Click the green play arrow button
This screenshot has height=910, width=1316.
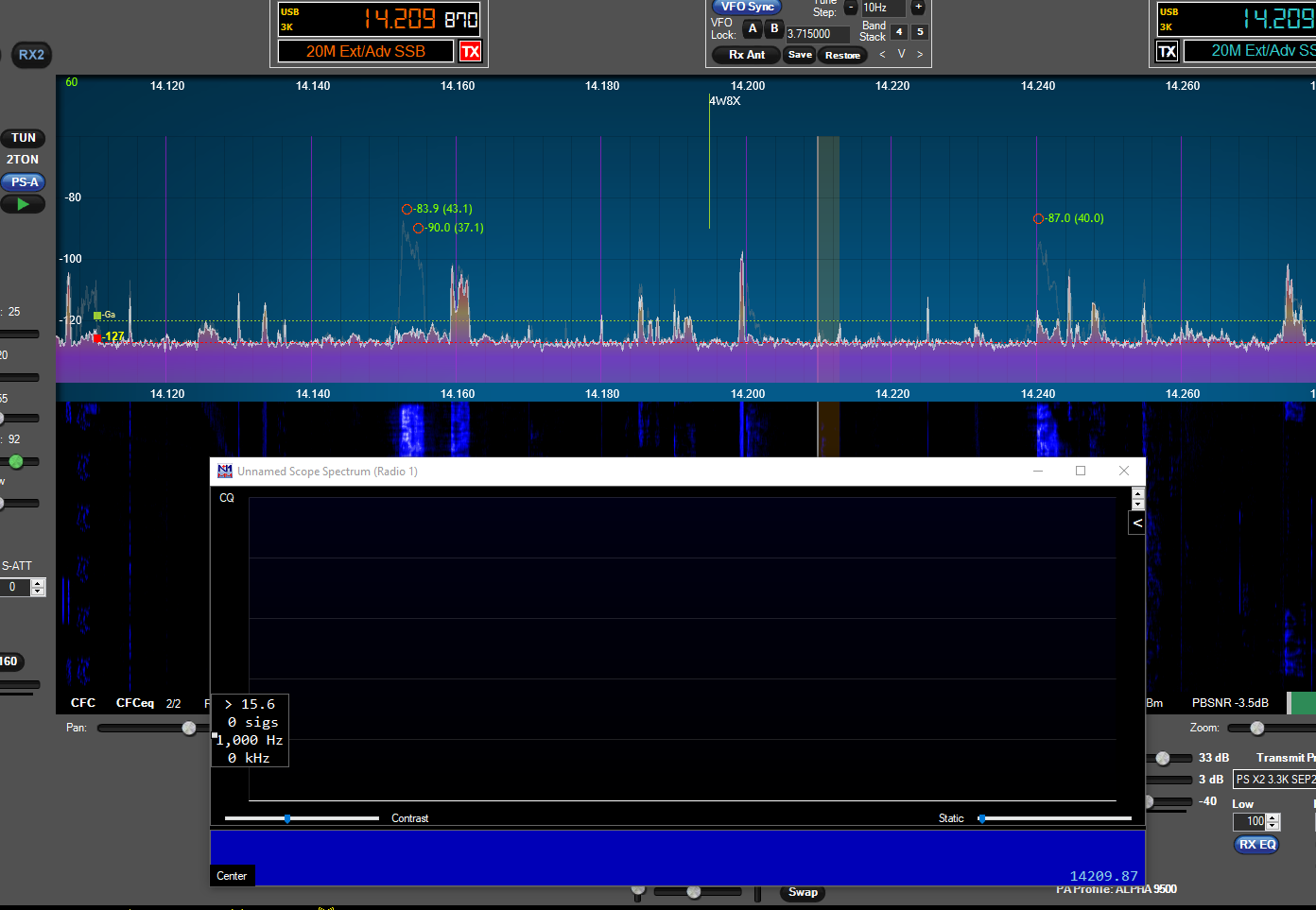pos(23,204)
